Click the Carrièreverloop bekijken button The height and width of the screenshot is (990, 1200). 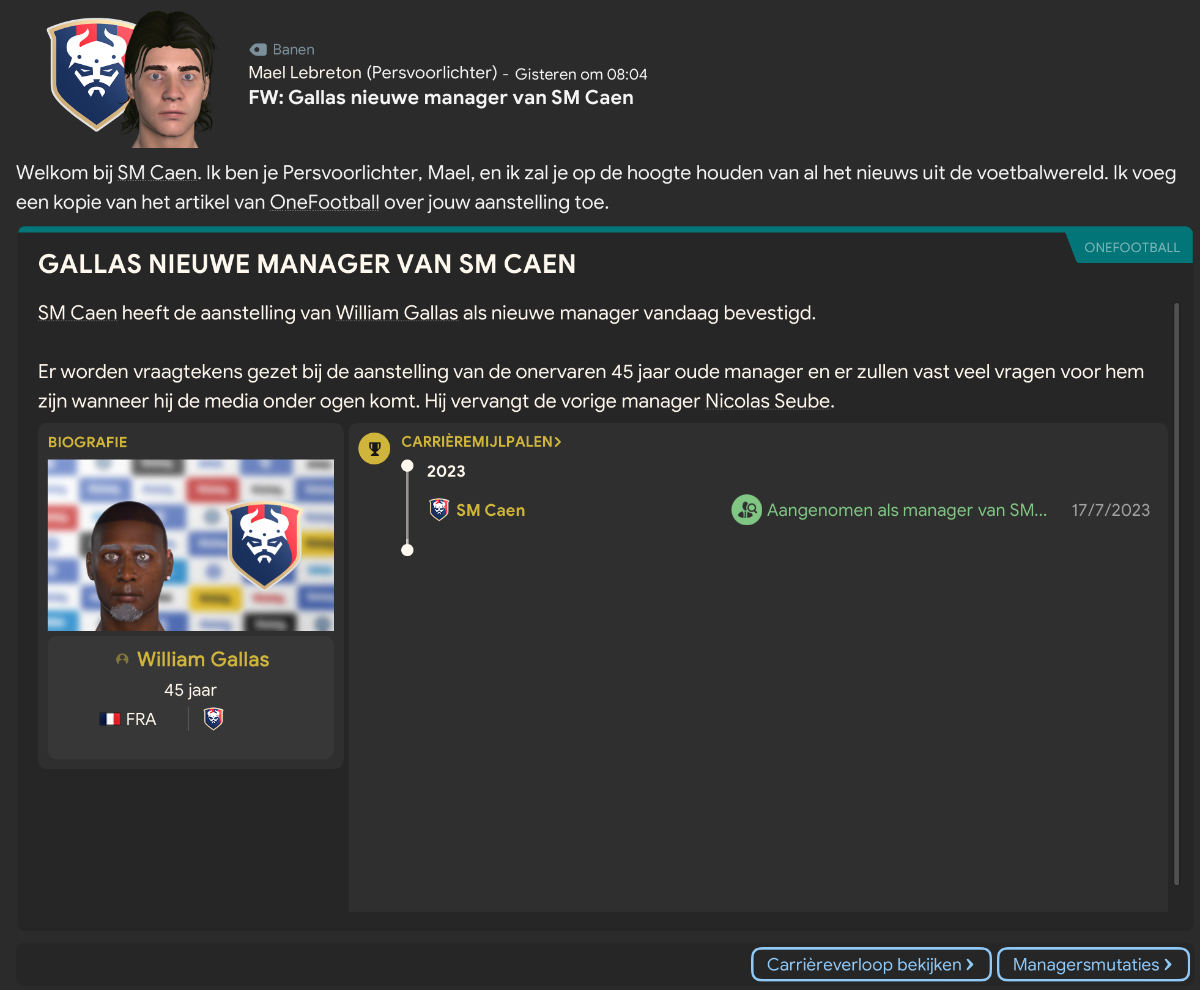[x=871, y=965]
